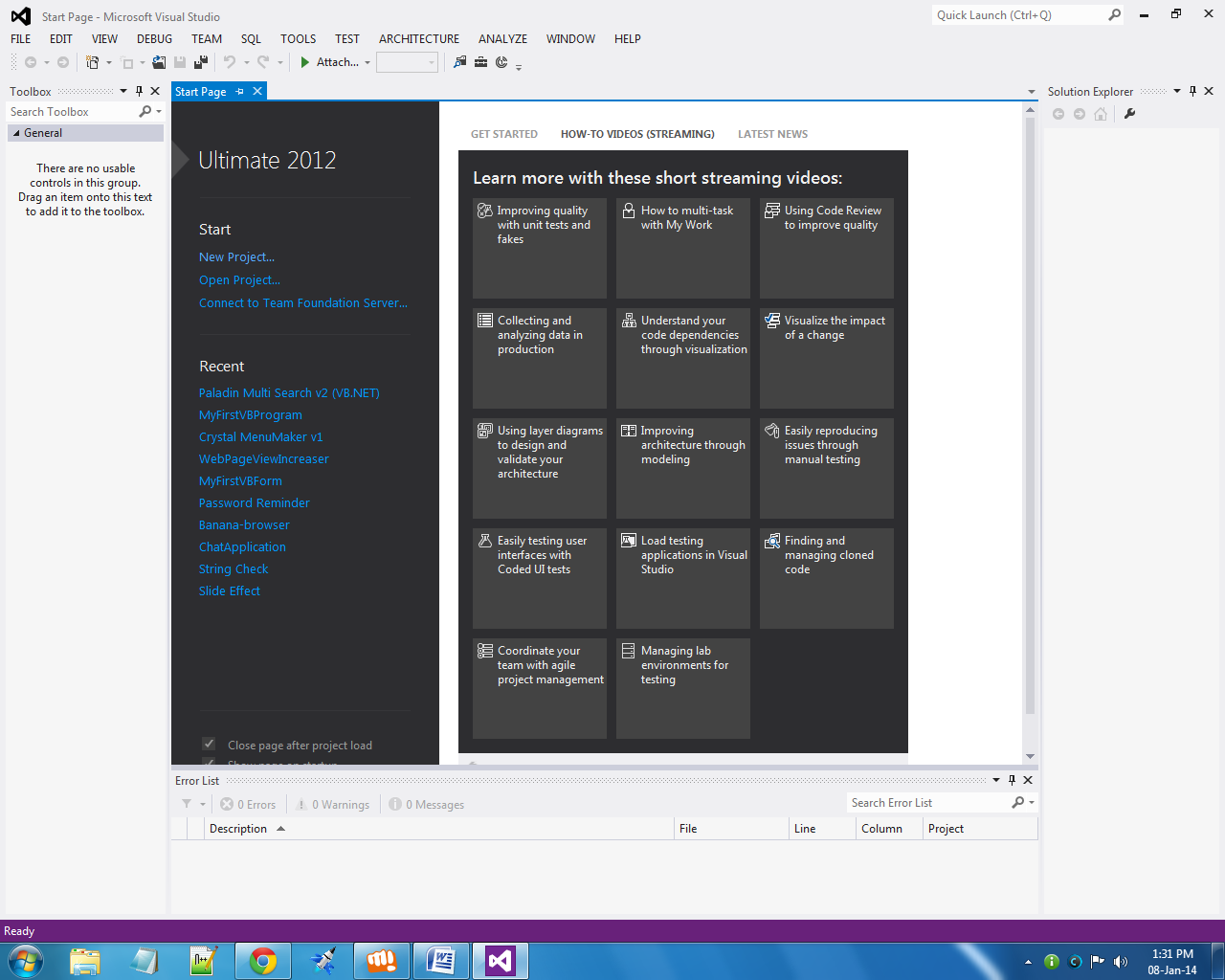The width and height of the screenshot is (1225, 980).
Task: Click the Solution Explorer auto-hide pushpin
Action: 1192,91
